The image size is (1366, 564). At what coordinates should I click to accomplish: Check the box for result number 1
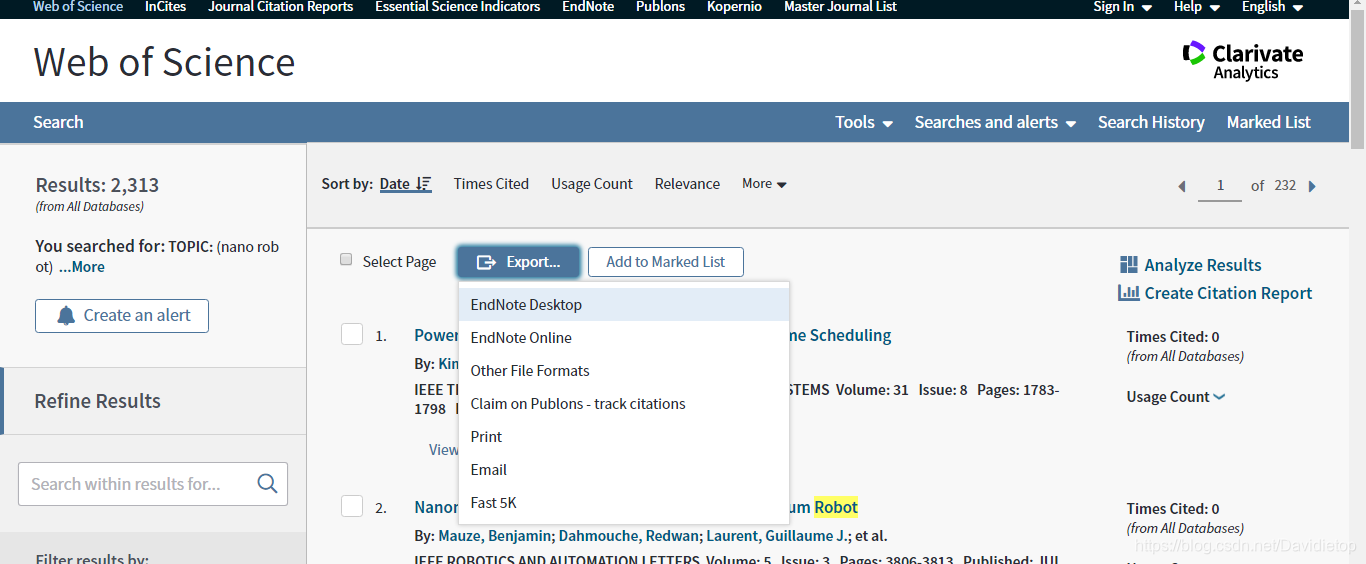pyautogui.click(x=352, y=334)
